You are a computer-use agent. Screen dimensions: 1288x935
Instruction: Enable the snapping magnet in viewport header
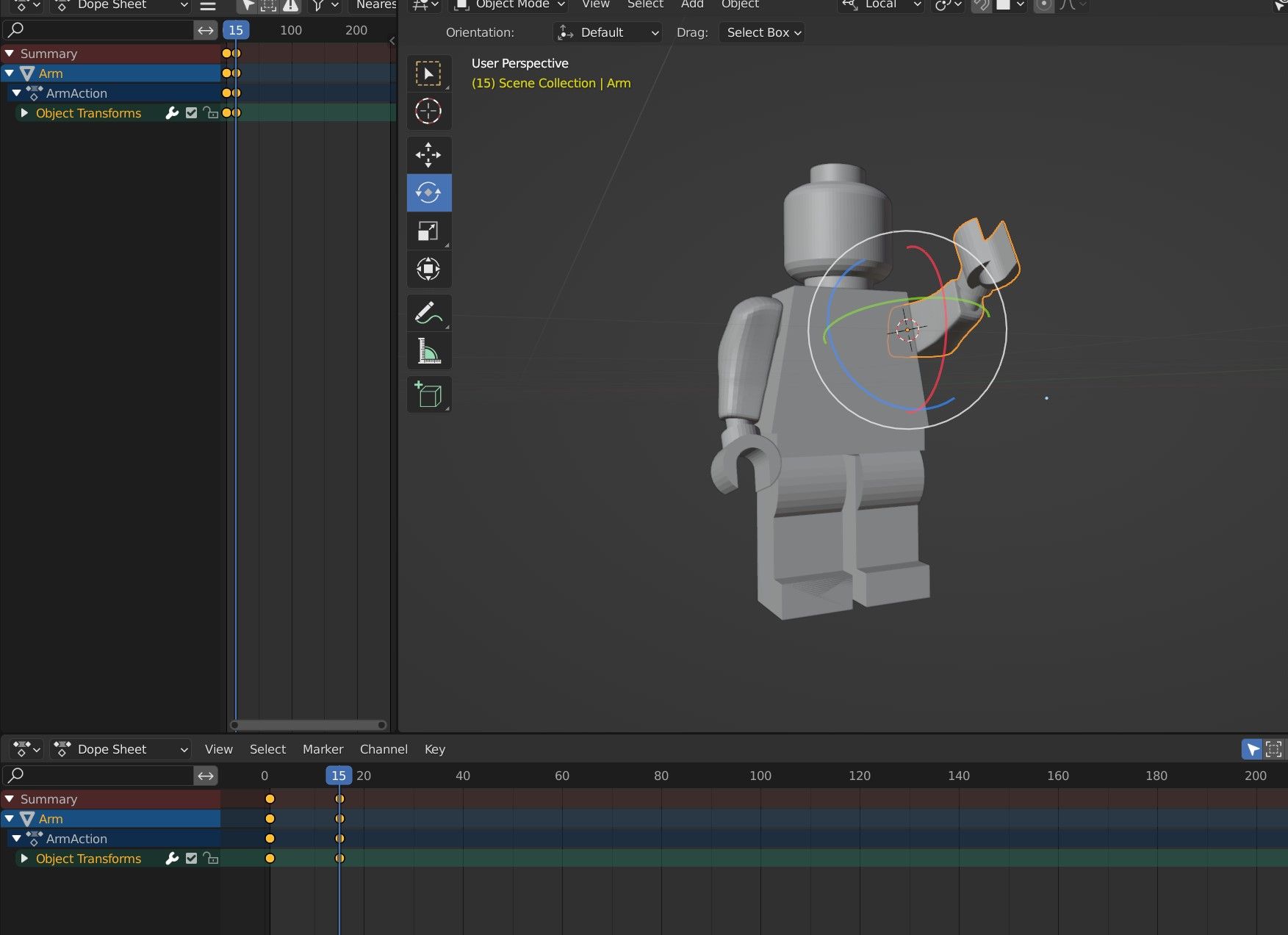(981, 5)
